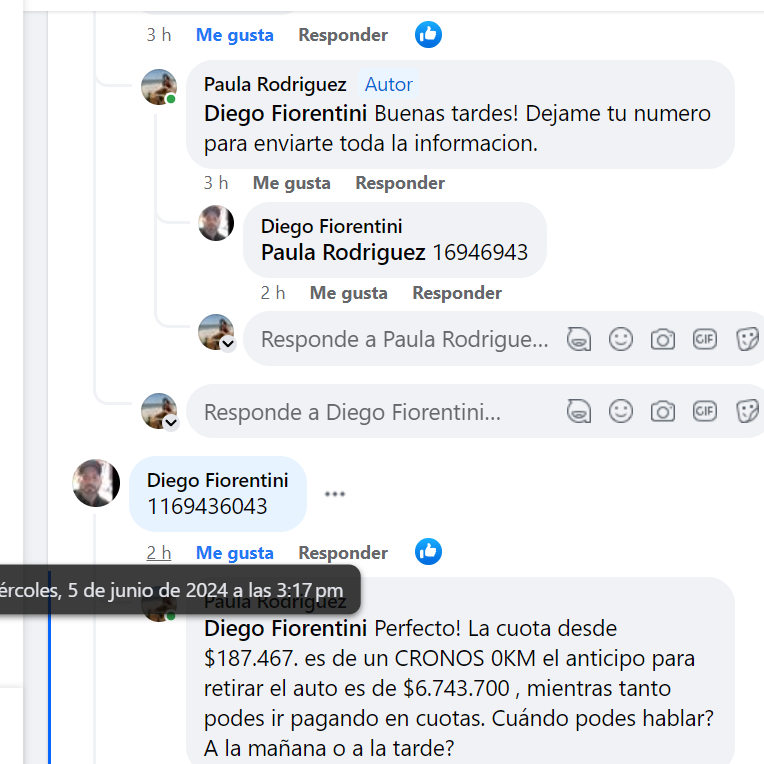Unlike Diego's 1169436043 comment via Me gusta
Image resolution: width=764 pixels, height=764 pixels.
point(234,553)
